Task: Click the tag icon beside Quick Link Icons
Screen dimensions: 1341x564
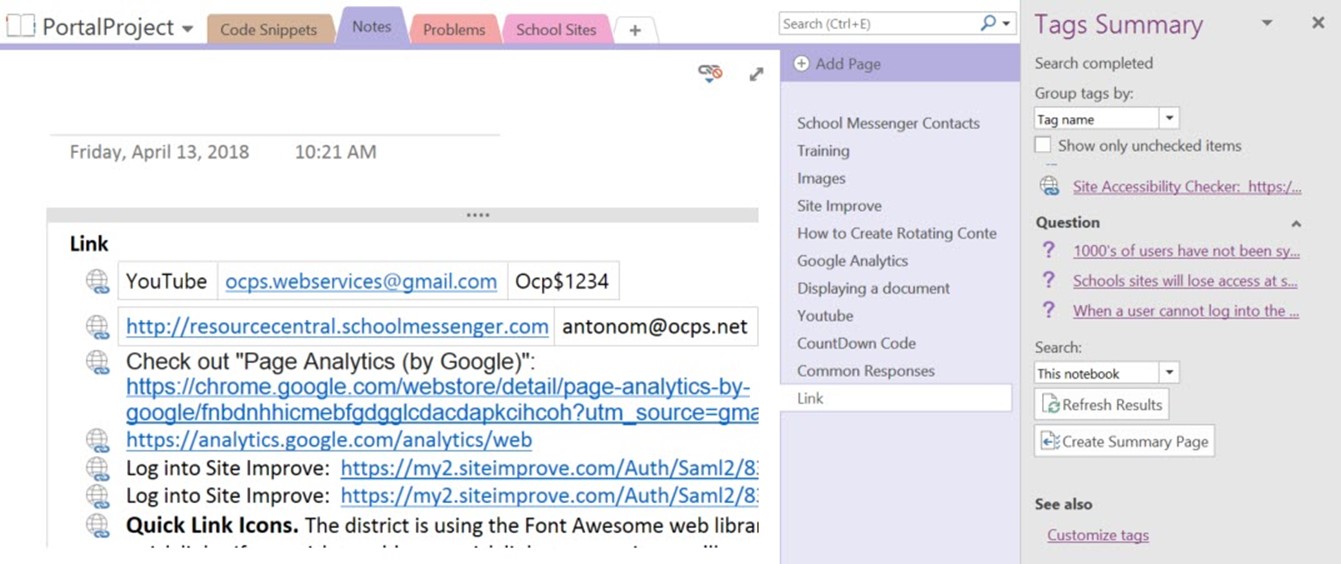Action: click(x=97, y=526)
